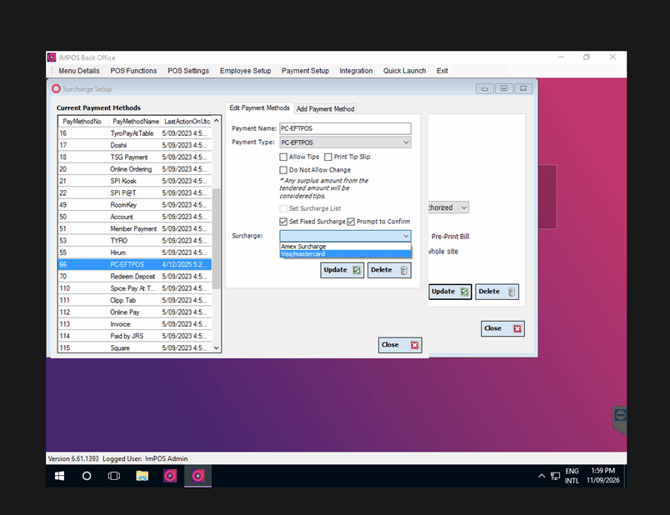Click Delete in the Edit Payment Methods panel
Image resolution: width=670 pixels, height=515 pixels.
[x=389, y=270]
